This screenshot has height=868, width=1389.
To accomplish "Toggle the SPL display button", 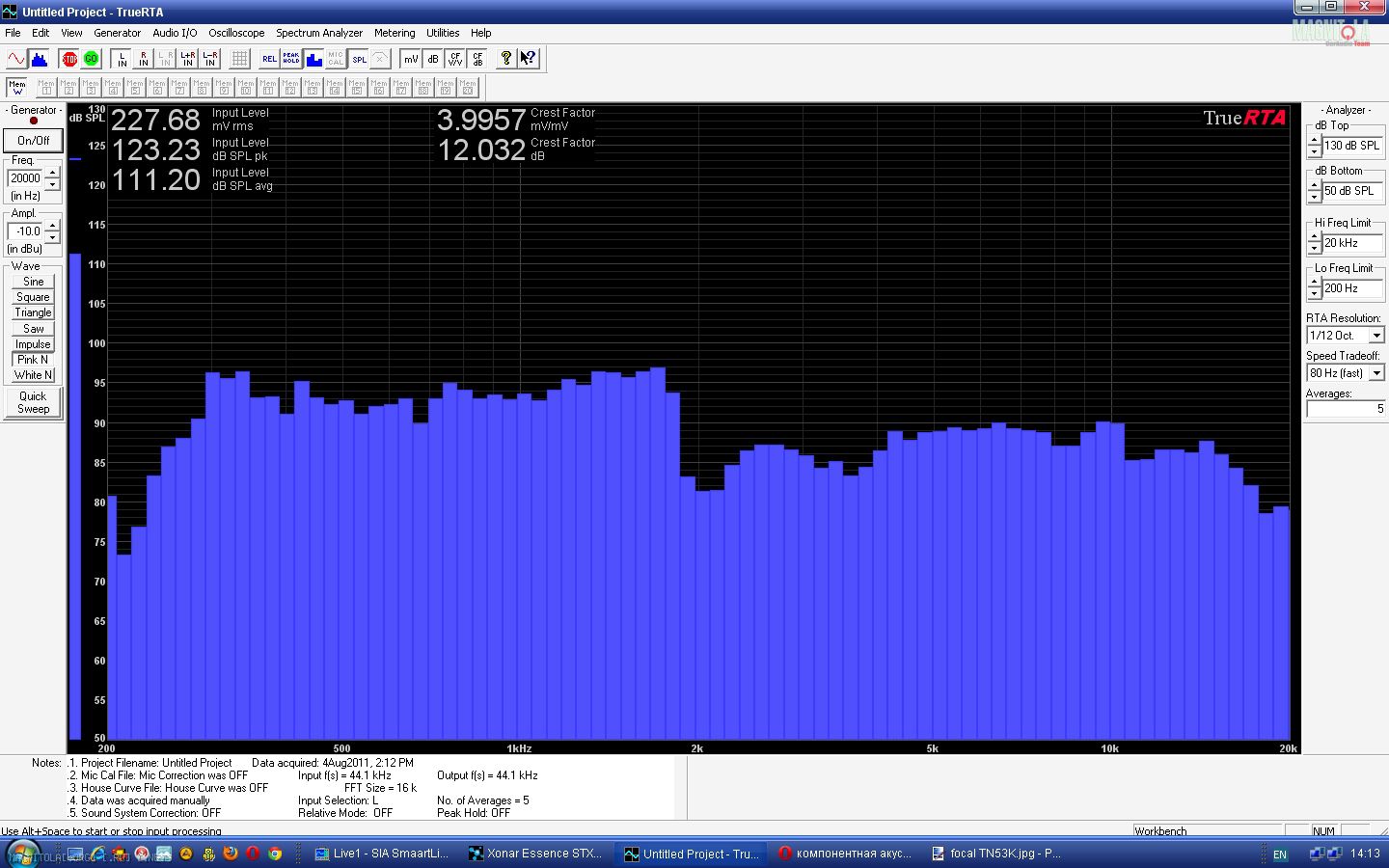I will 359,59.
